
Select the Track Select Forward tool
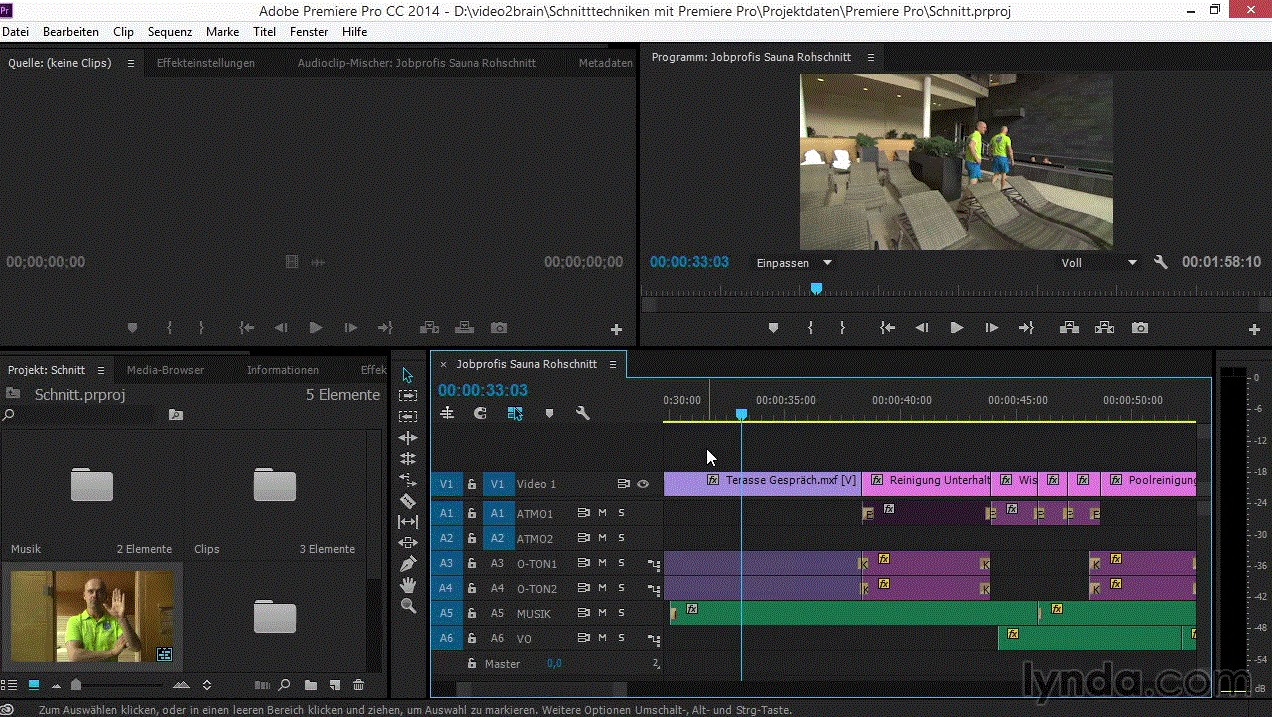point(408,396)
